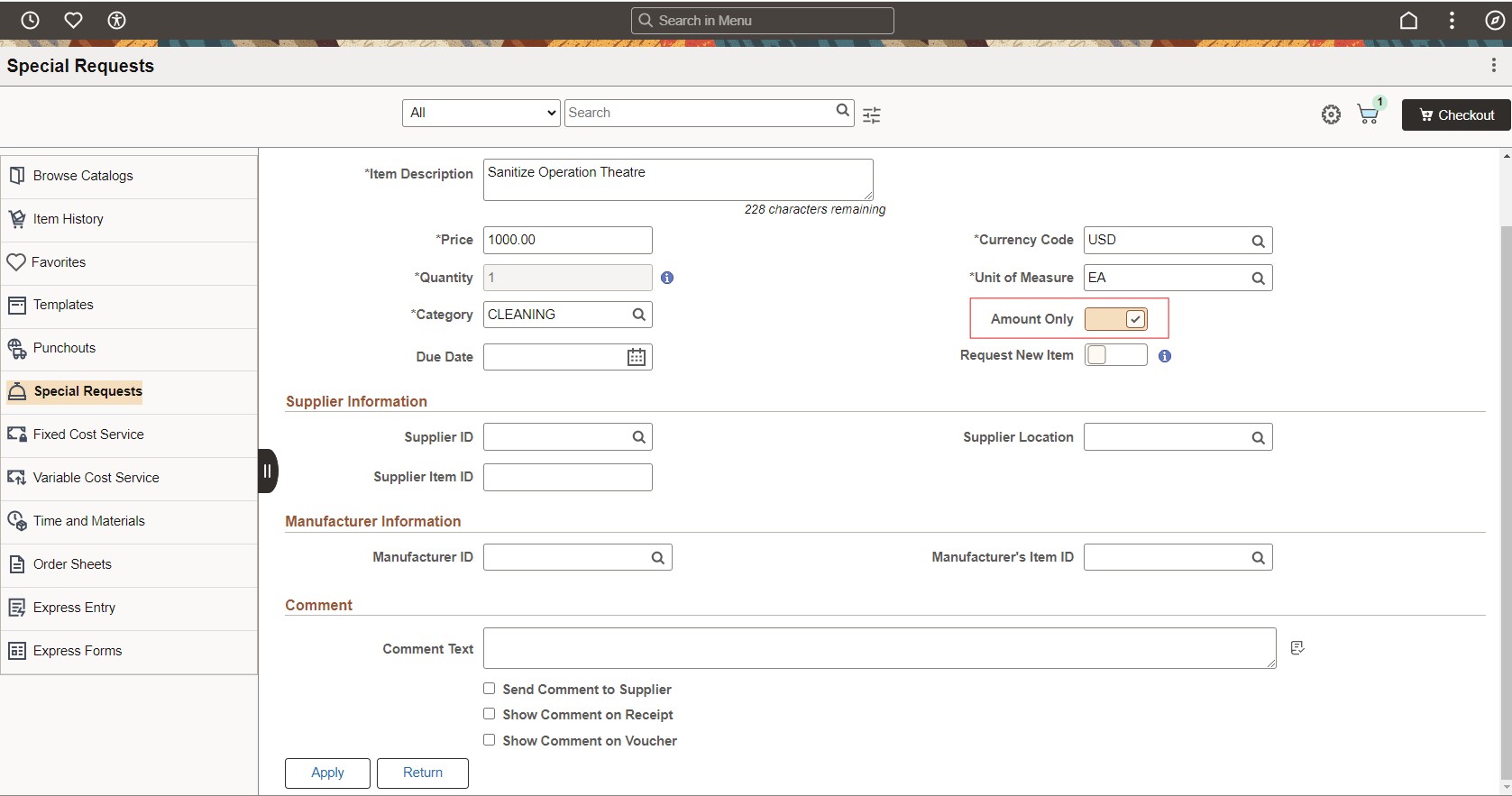Open the Due Date calendar picker

tap(636, 357)
